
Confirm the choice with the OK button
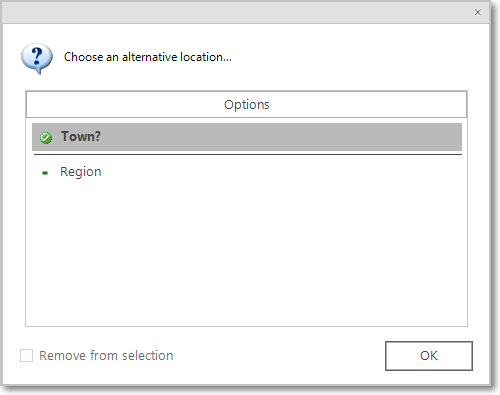tap(429, 356)
